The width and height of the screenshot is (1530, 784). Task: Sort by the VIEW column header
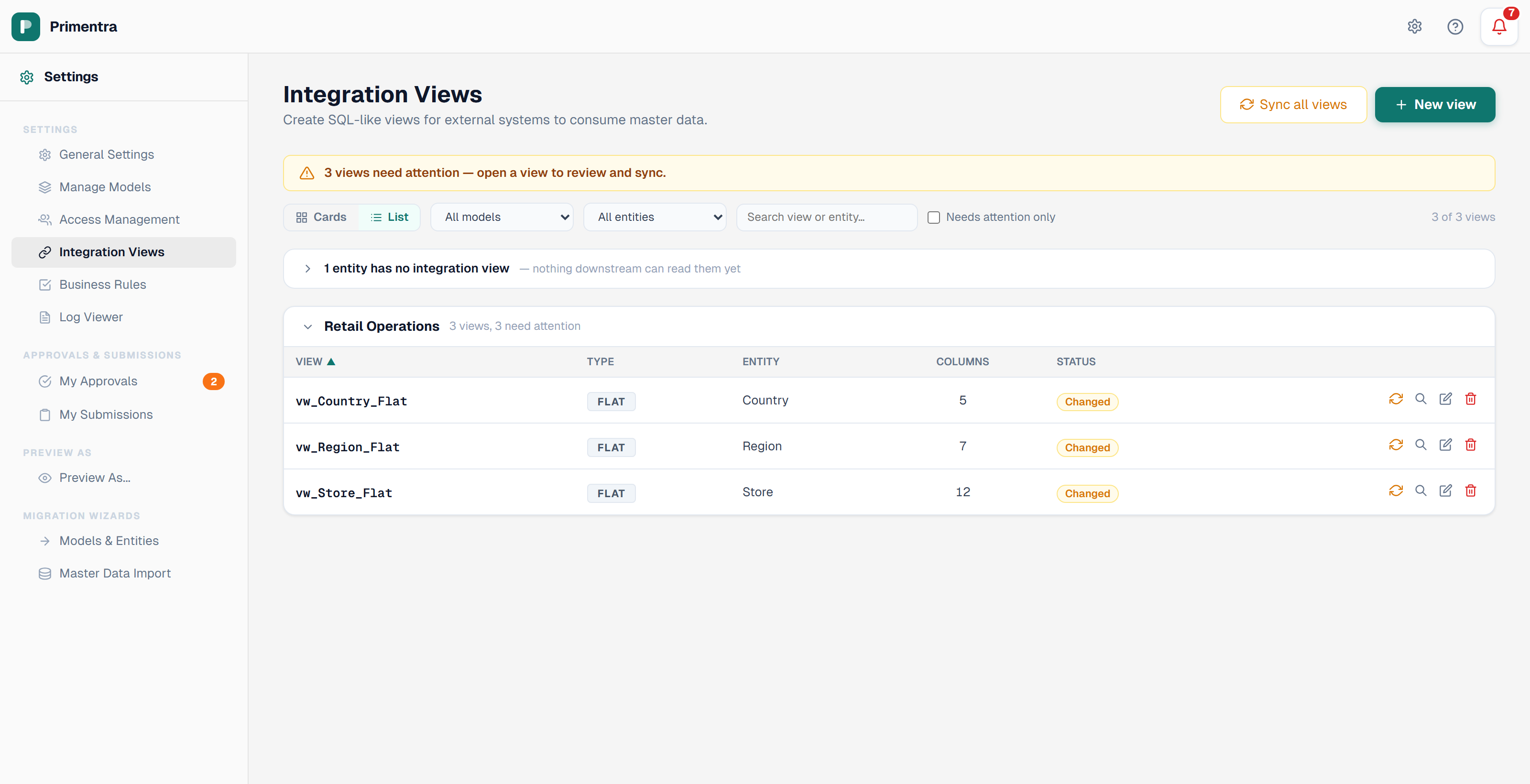(316, 362)
